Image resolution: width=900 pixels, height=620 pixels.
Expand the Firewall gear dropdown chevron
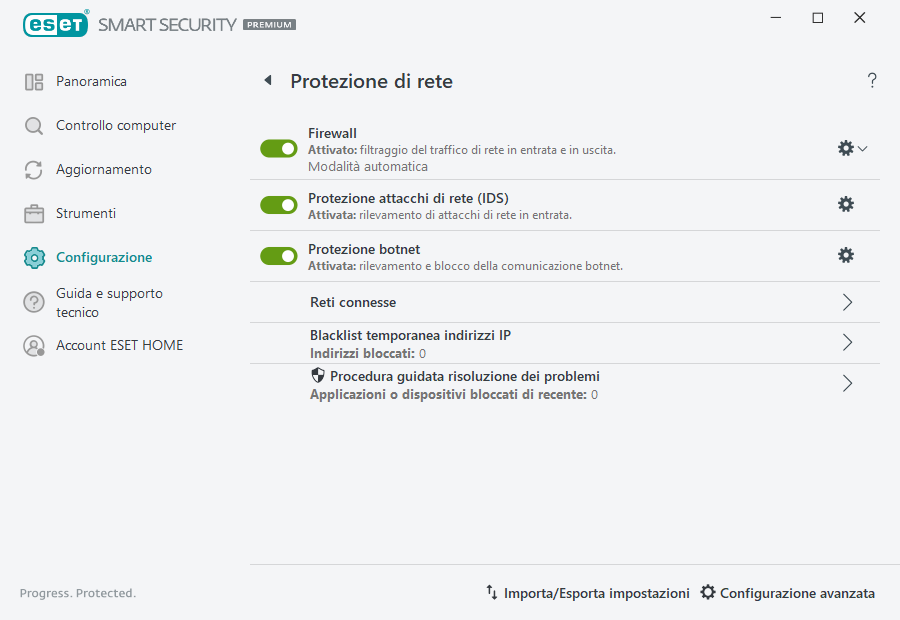point(862,147)
